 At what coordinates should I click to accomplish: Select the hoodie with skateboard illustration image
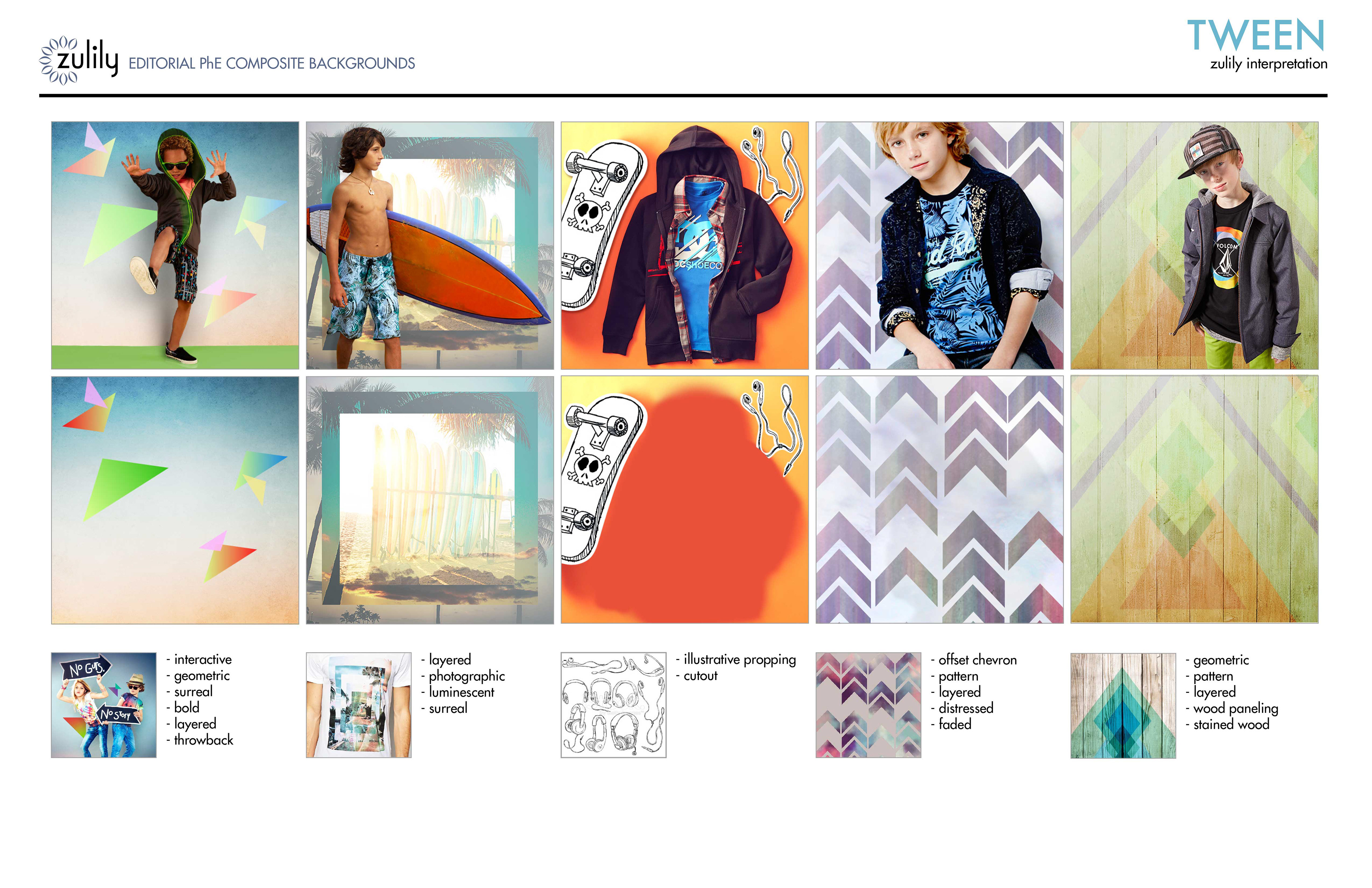coord(685,245)
